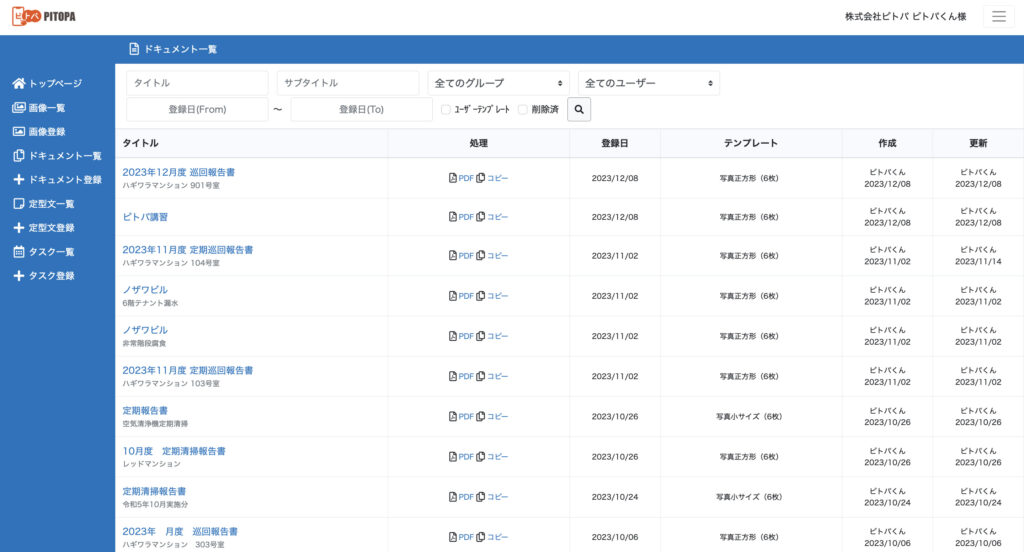Screen dimensions: 1024x552
Task: Open 定型文一覧 in sidebar
Action: point(52,203)
